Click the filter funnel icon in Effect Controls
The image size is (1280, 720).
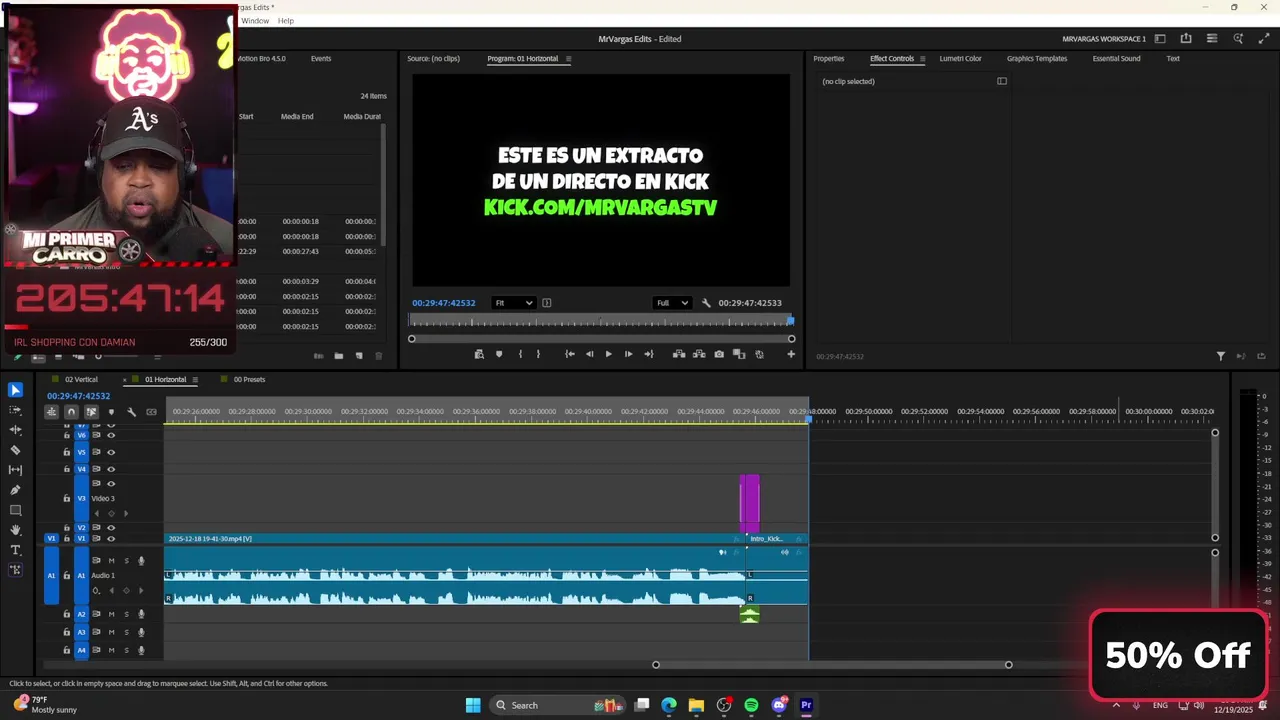[1221, 356]
